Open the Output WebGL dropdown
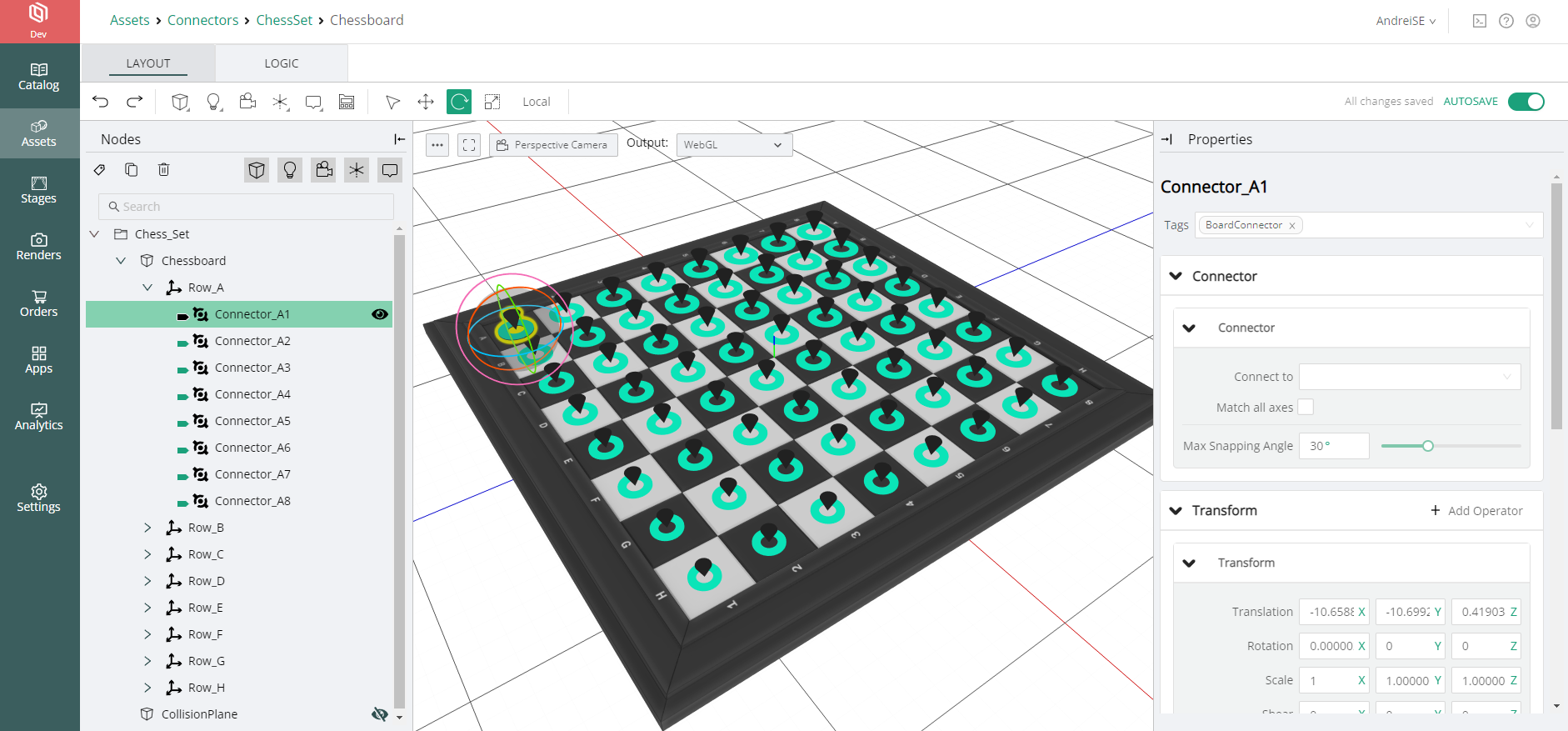 (x=733, y=145)
